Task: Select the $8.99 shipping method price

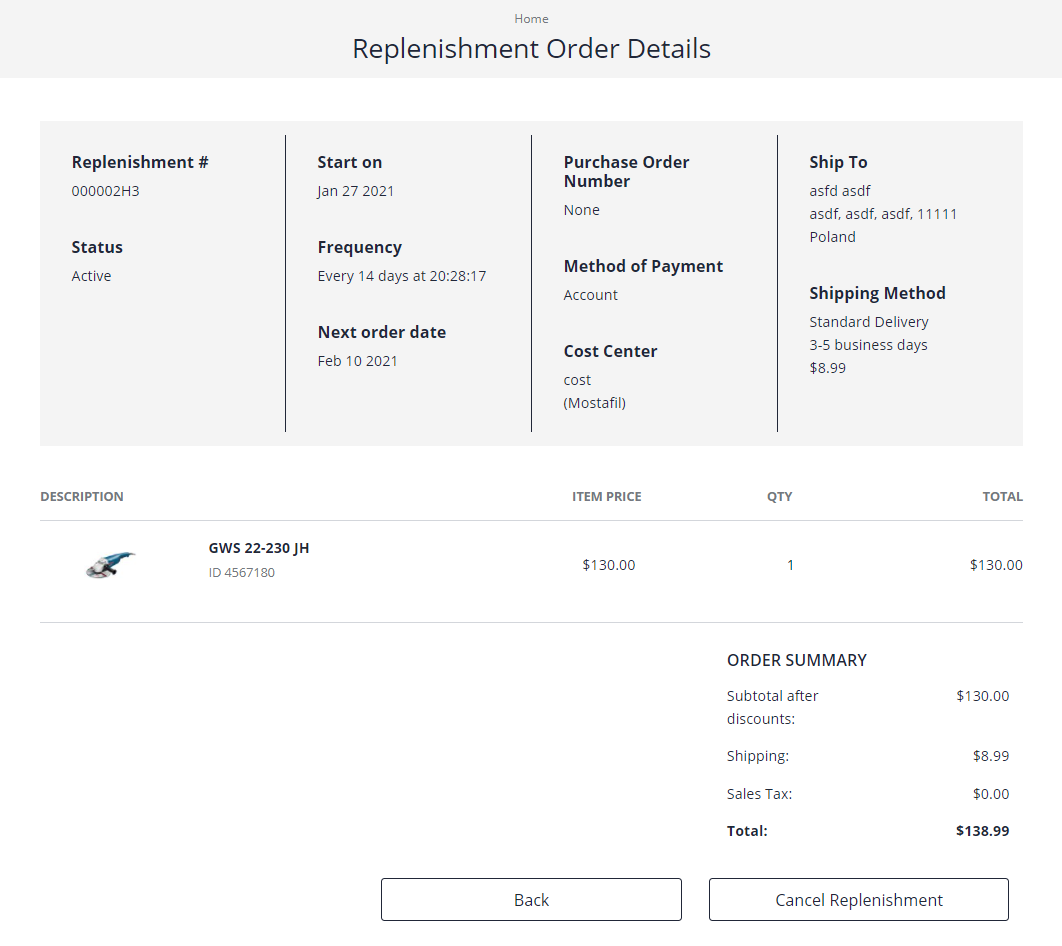Action: (828, 368)
